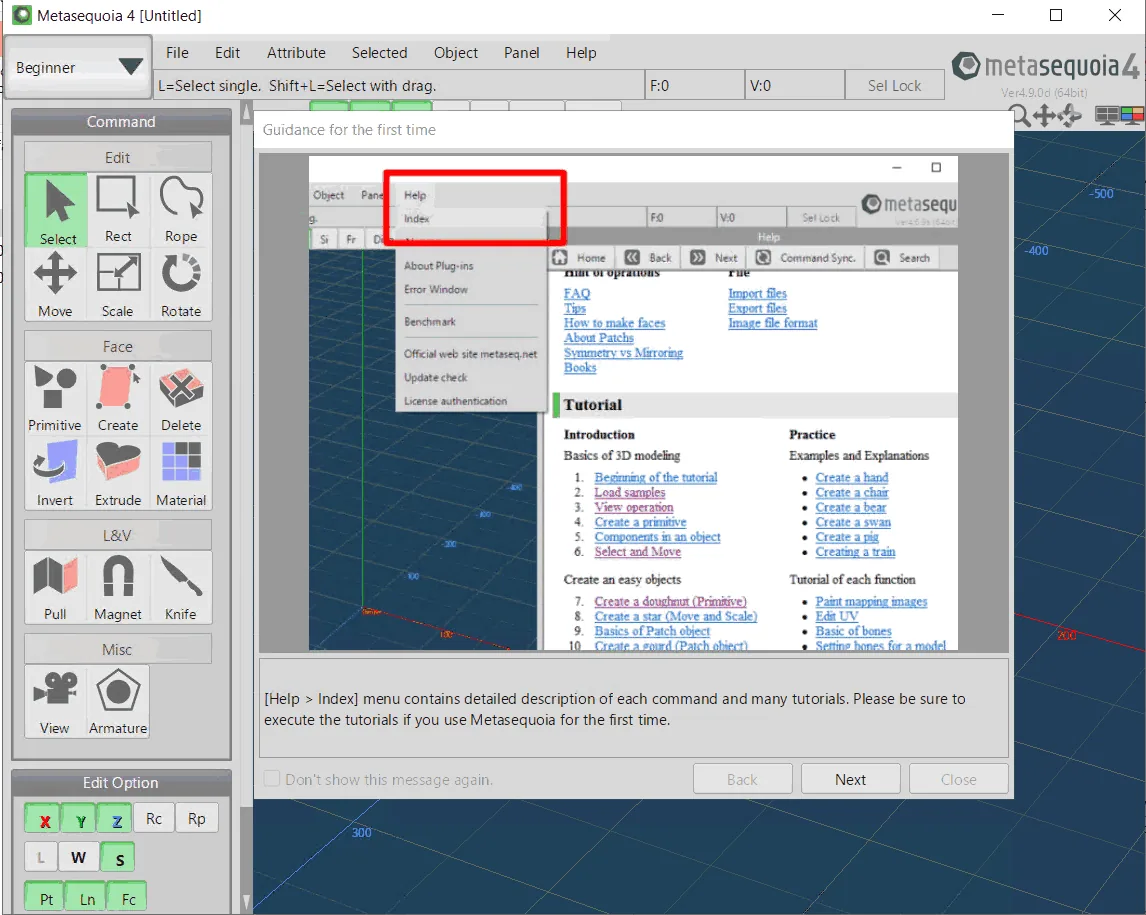Collapse the Command panel header
Screen dimensions: 1146x915
click(x=121, y=121)
